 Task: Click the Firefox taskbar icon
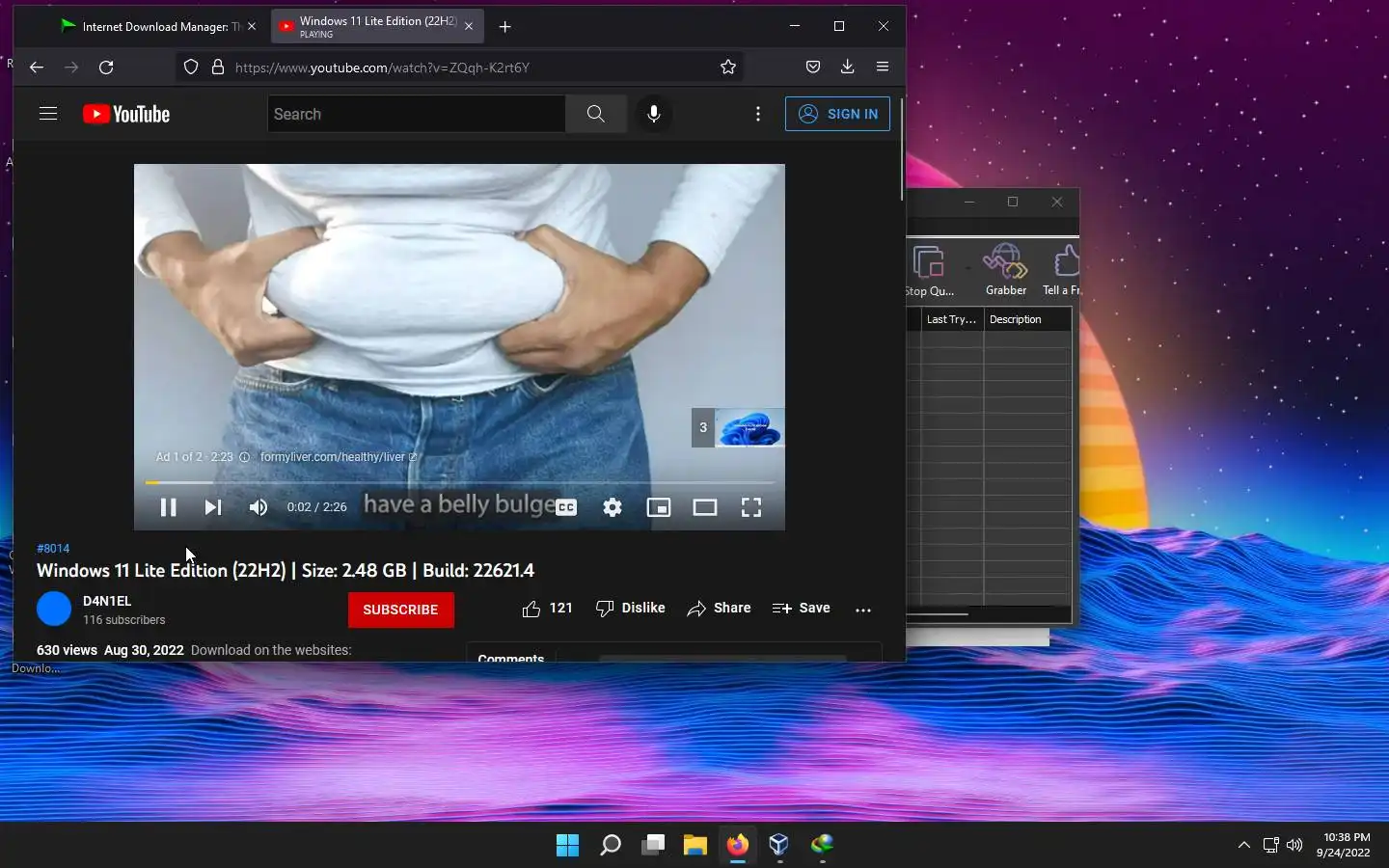[x=738, y=845]
